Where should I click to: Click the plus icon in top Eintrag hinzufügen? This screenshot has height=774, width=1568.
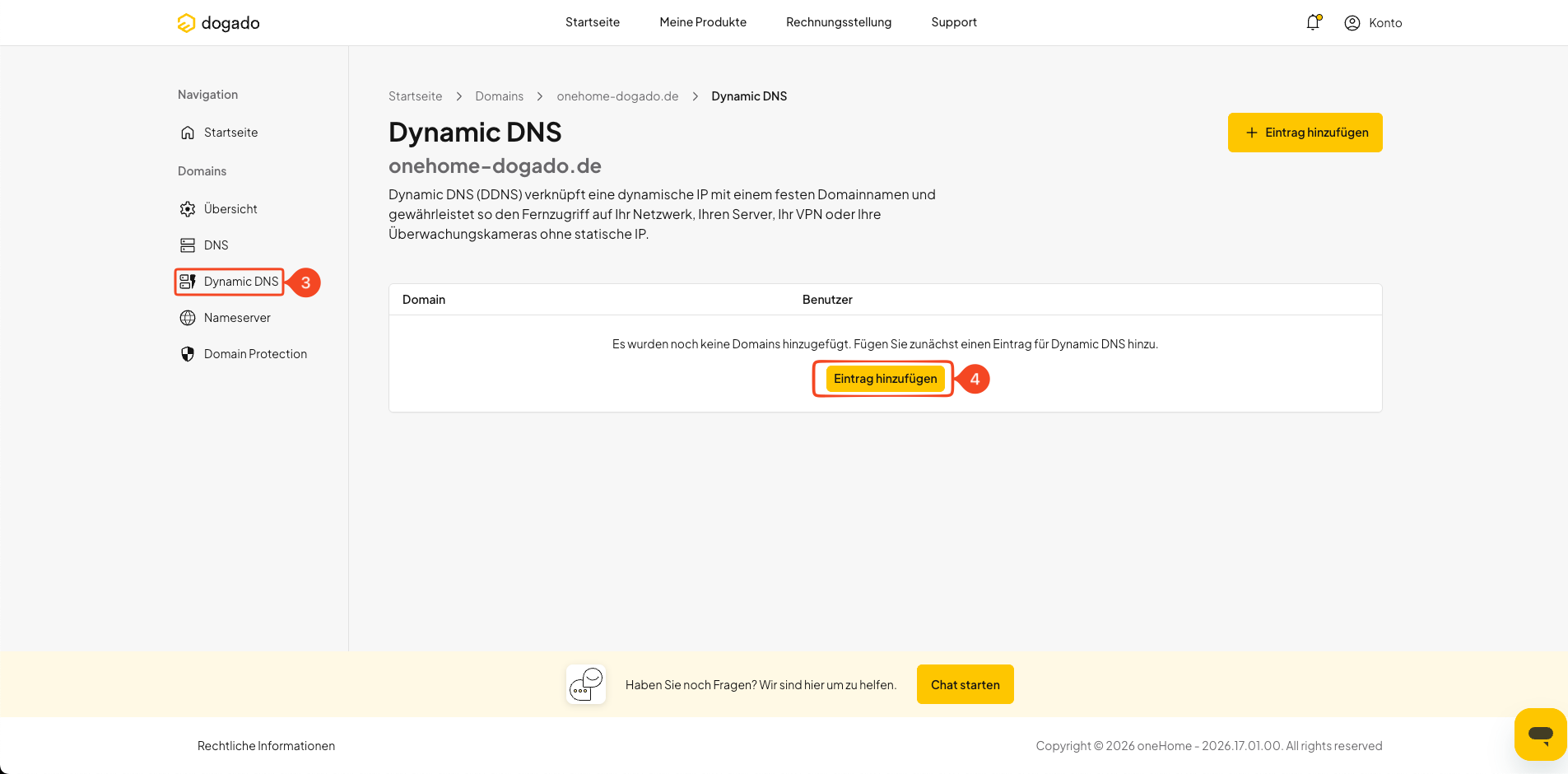tap(1251, 133)
